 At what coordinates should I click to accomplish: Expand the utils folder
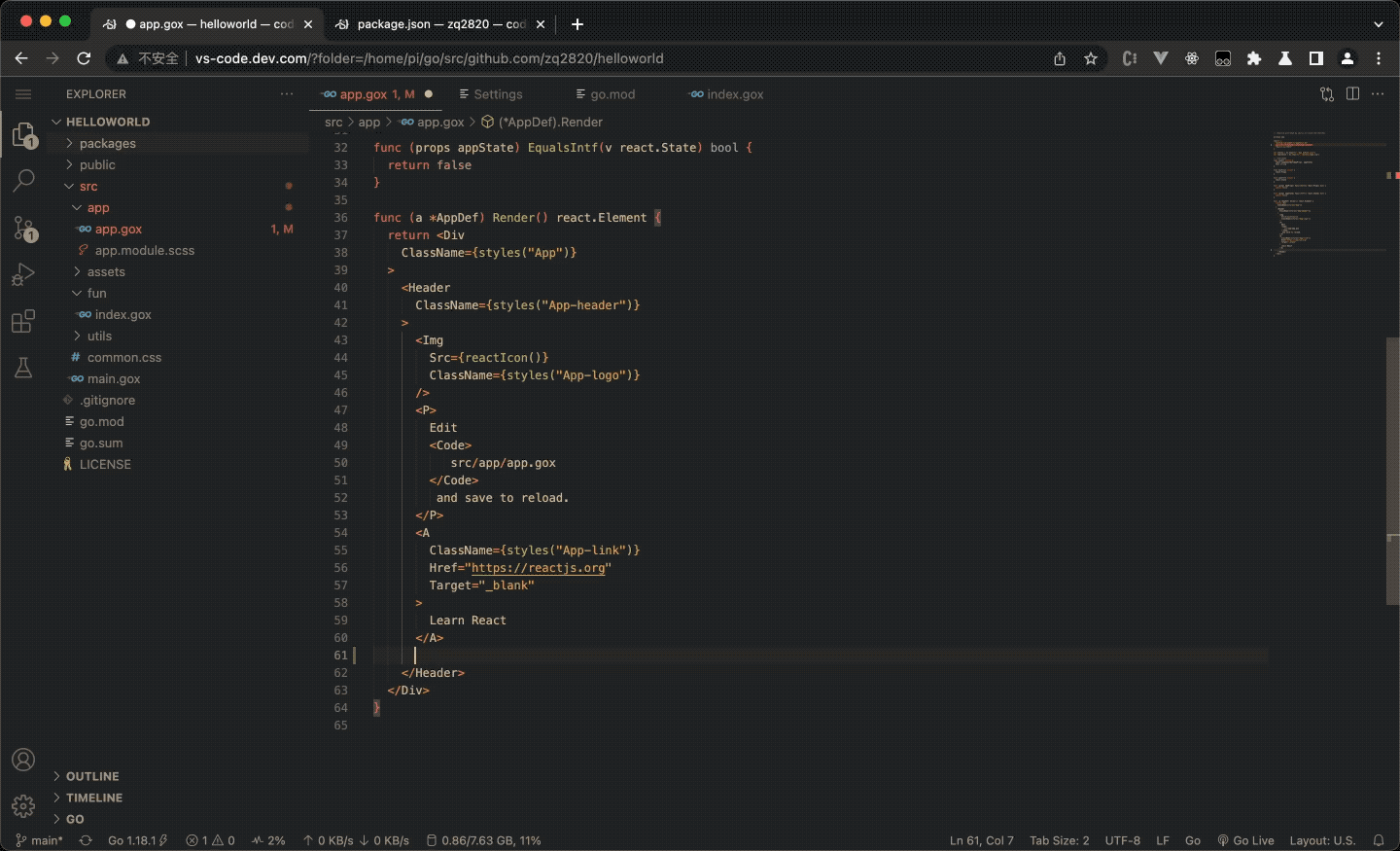[x=180, y=336]
